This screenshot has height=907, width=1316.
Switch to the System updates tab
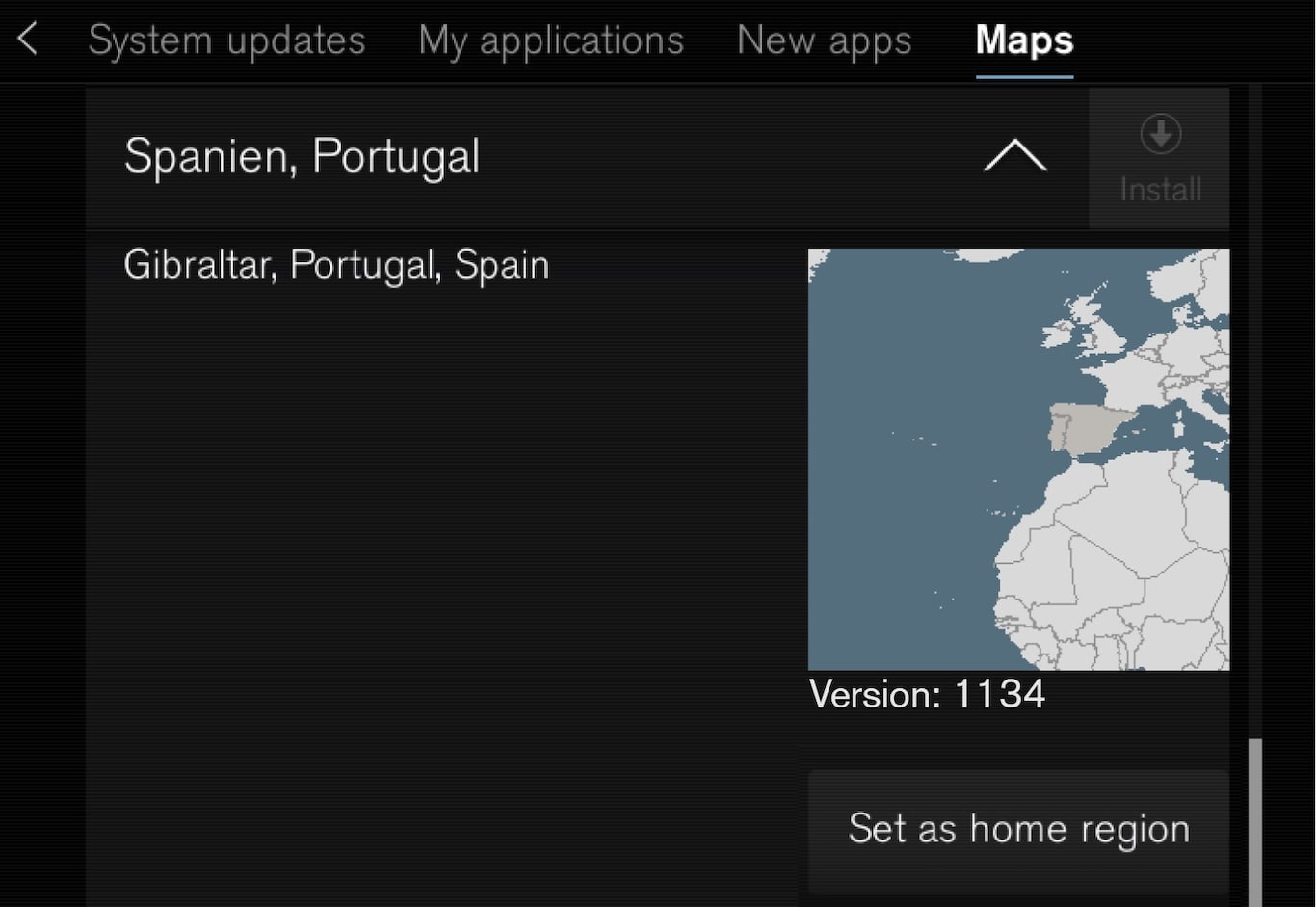coord(226,40)
